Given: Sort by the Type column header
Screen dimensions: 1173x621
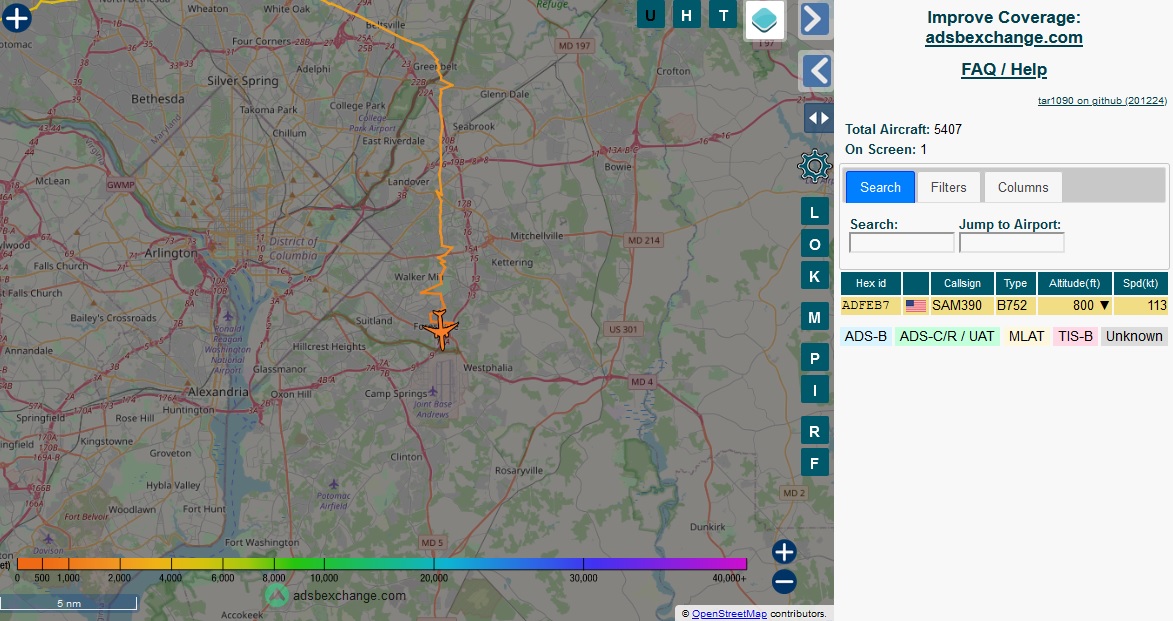Looking at the screenshot, I should pos(1015,284).
